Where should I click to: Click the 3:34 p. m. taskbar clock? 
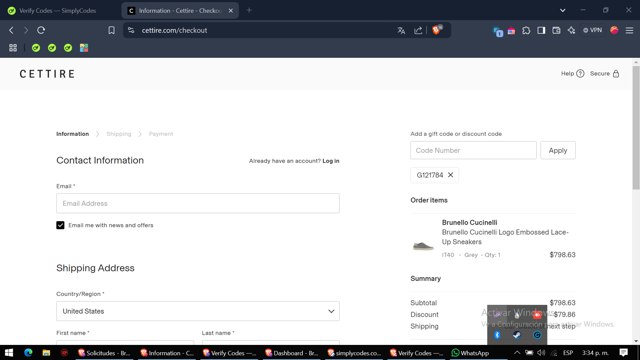(x=595, y=353)
